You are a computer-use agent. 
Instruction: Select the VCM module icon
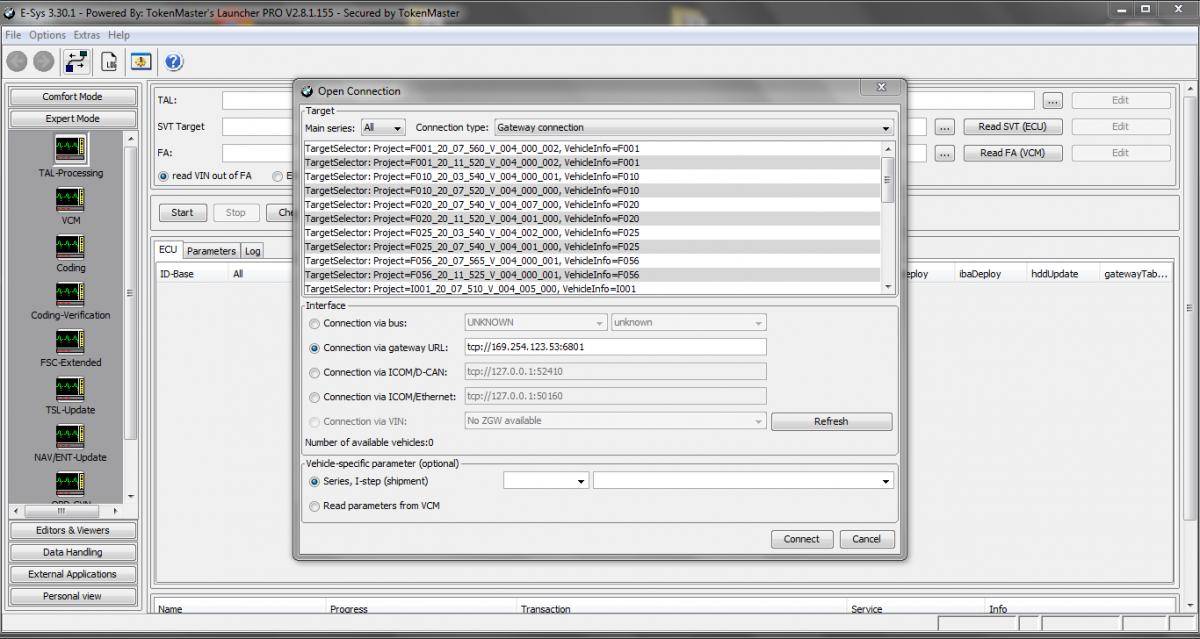[70, 199]
